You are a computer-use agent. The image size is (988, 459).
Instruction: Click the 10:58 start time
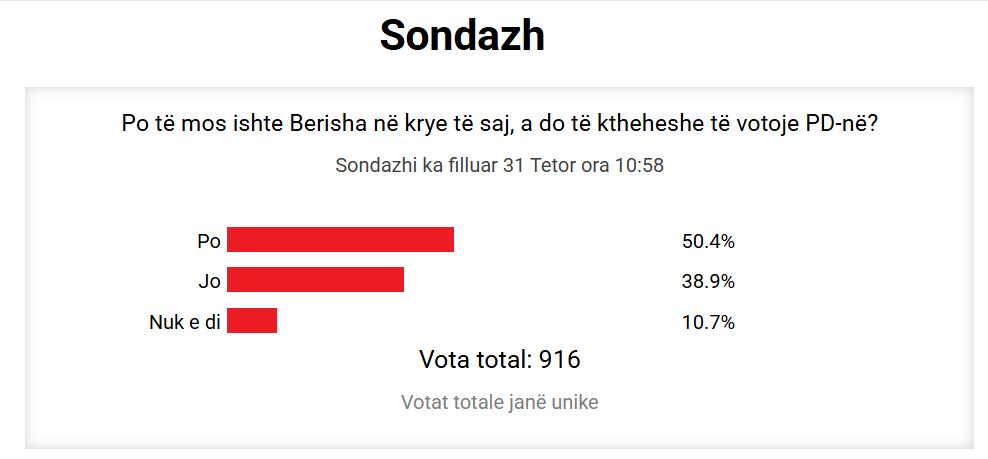pos(640,165)
